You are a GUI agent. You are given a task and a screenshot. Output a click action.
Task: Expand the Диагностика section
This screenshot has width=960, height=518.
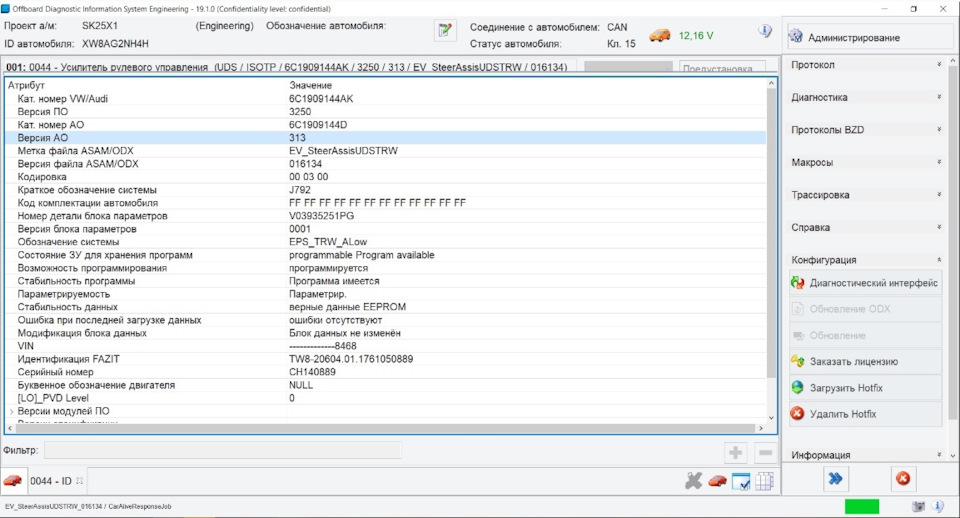(866, 97)
